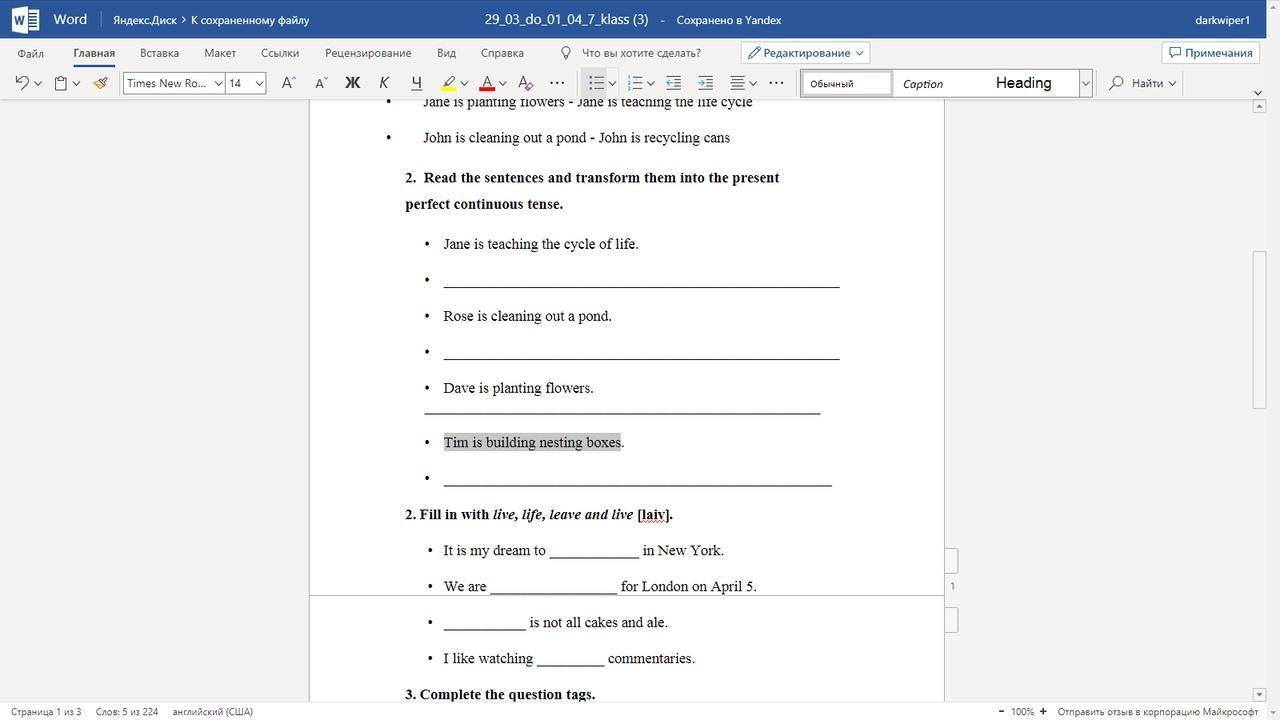Click the document title 29_03_do_01_04_7_klass (3)
The image size is (1280, 720).
pyautogui.click(x=566, y=20)
